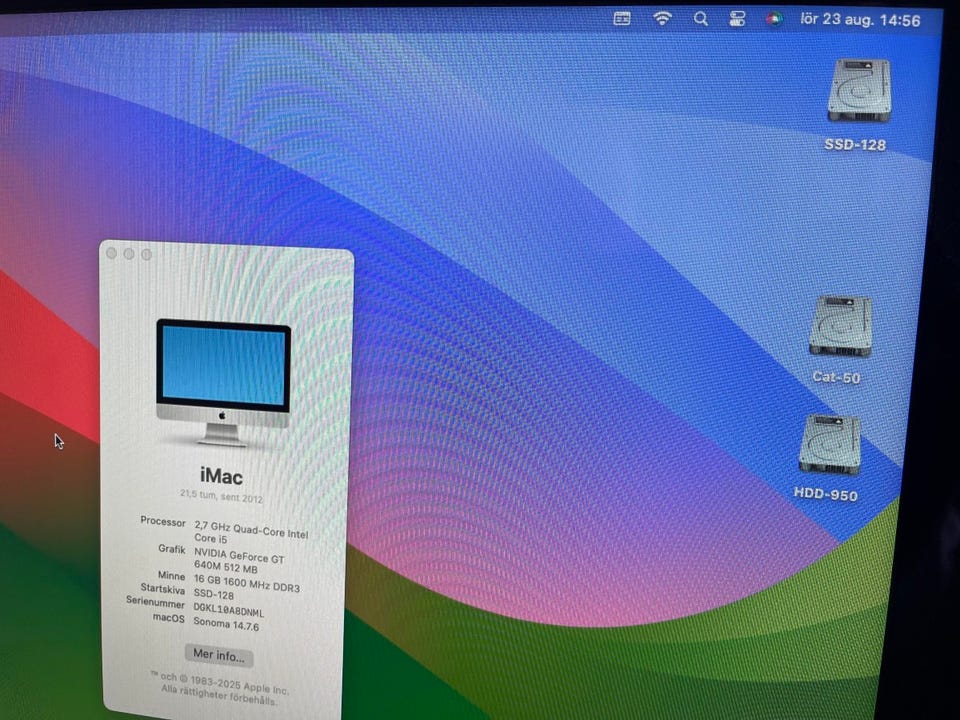The width and height of the screenshot is (960, 720).
Task: Click the Startskiva value SSD-128
Action: pyautogui.click(x=213, y=594)
